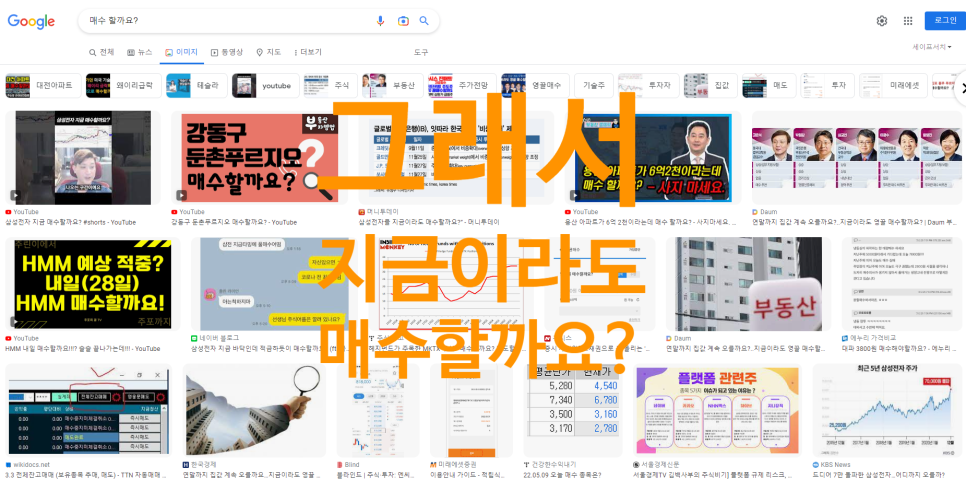
Task: Select the 주식 filter chip
Action: [x=331, y=86]
